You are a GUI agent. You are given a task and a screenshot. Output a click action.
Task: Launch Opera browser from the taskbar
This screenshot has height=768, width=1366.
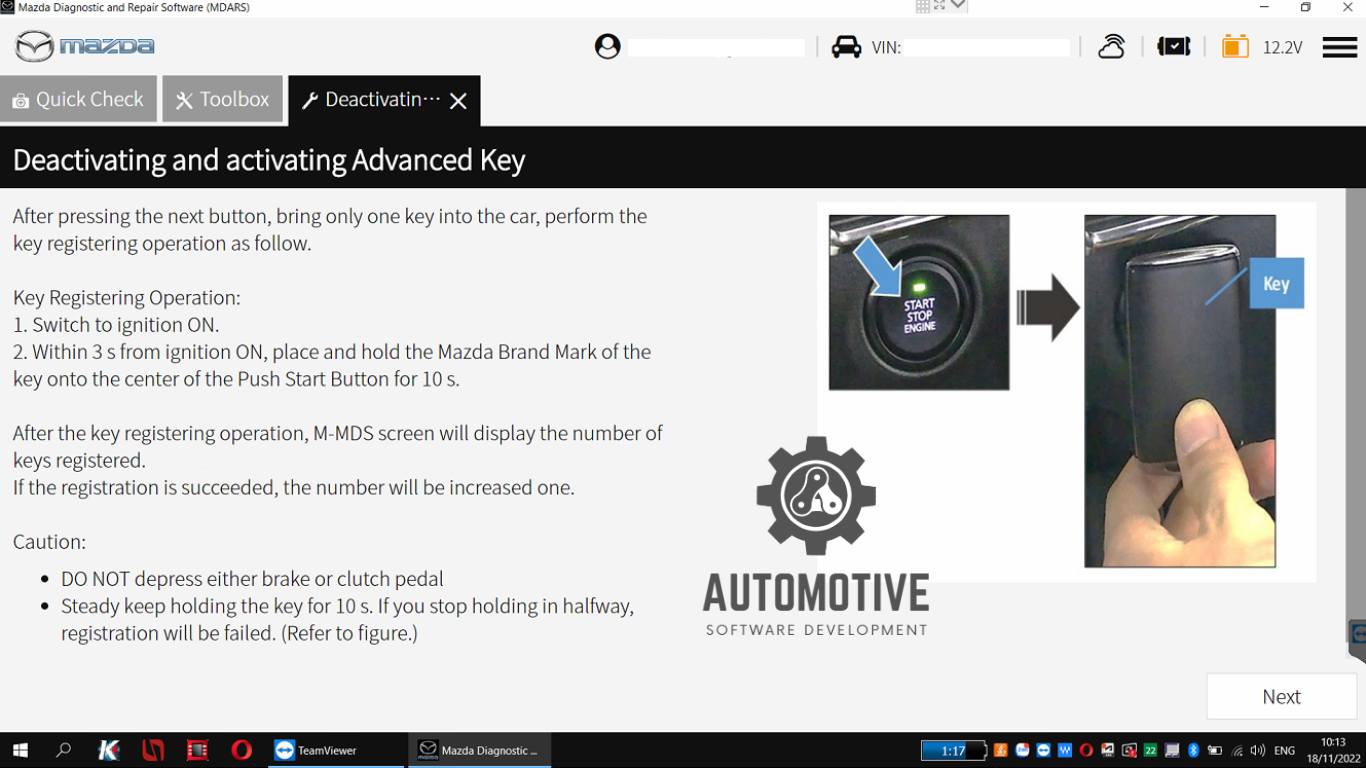pos(242,750)
